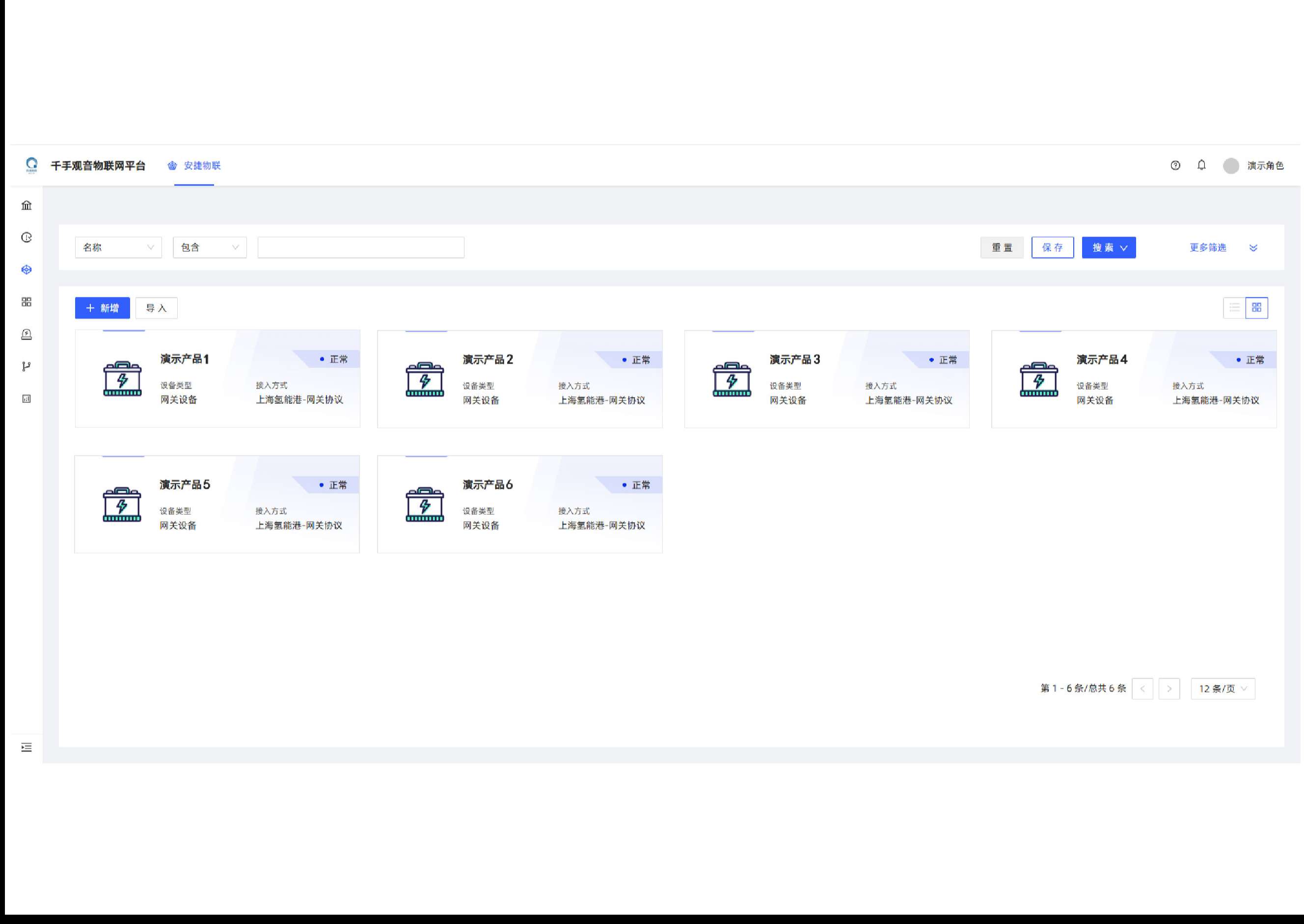
Task: Click the branch/fork sidebar icon
Action: click(26, 367)
